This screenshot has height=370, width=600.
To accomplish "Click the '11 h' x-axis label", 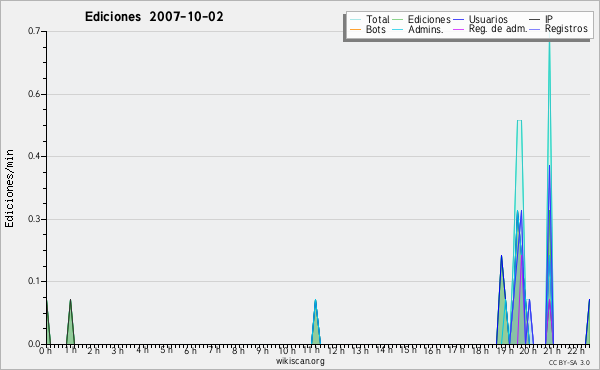I will [x=311, y=350].
